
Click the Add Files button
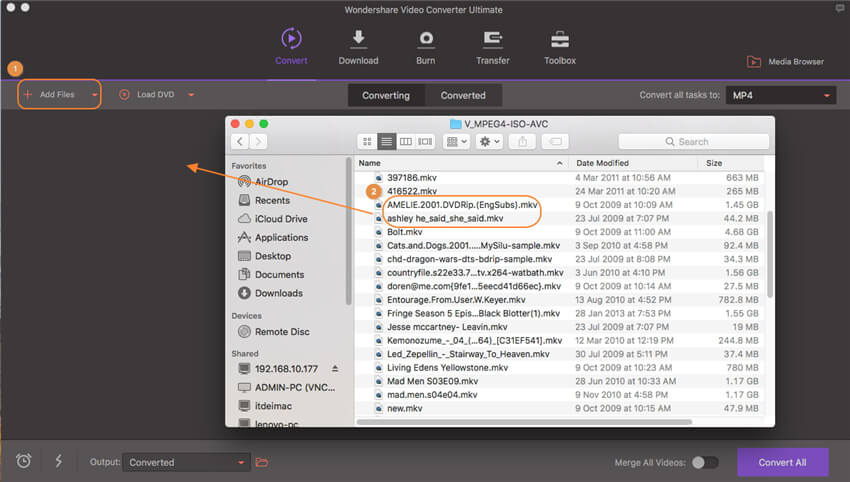50,94
